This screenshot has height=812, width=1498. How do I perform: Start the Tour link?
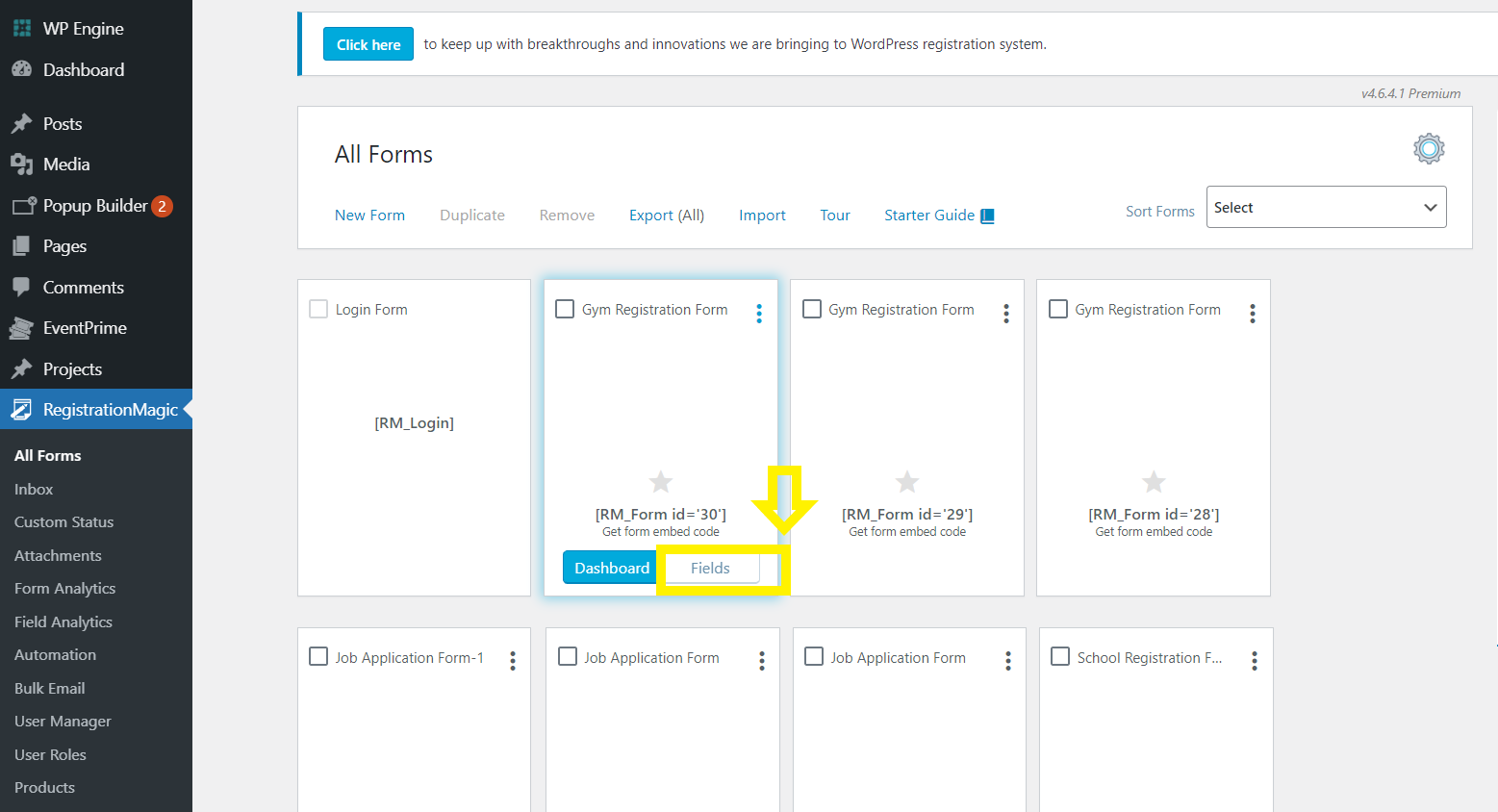pyautogui.click(x=835, y=216)
